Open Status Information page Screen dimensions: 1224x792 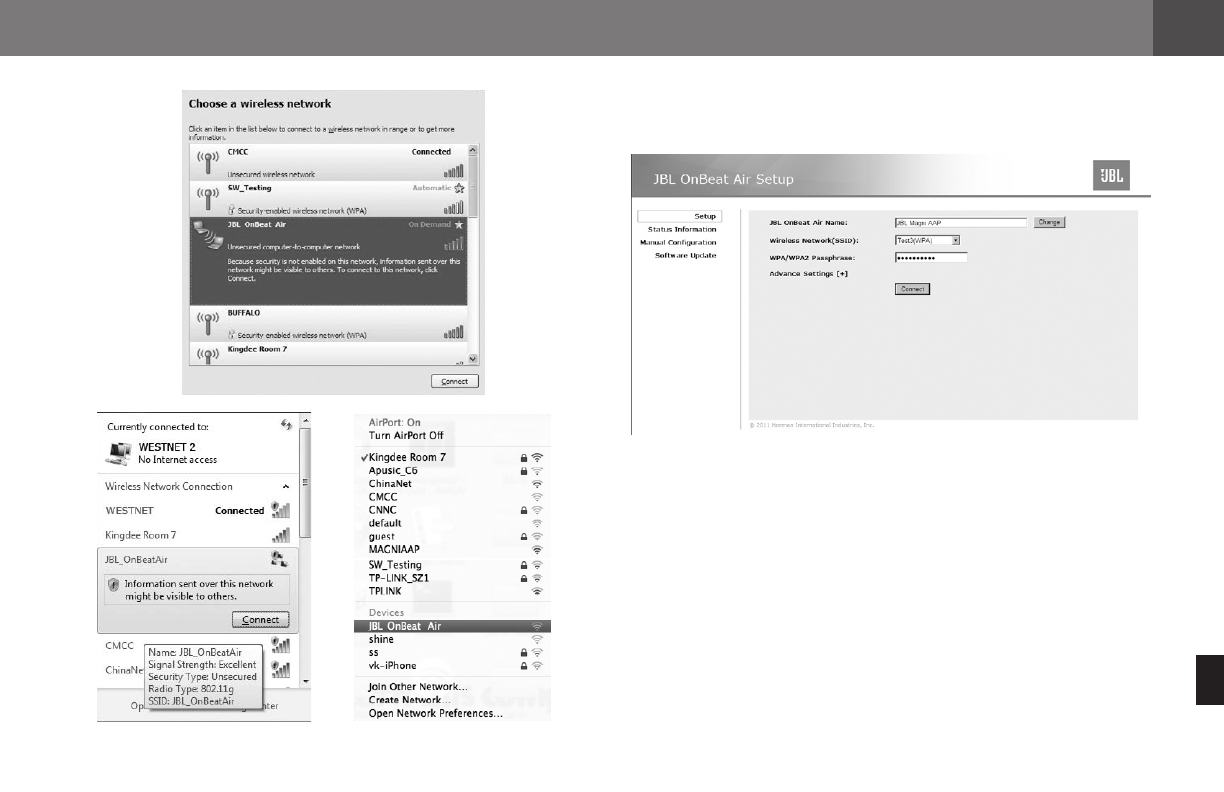[x=682, y=229]
